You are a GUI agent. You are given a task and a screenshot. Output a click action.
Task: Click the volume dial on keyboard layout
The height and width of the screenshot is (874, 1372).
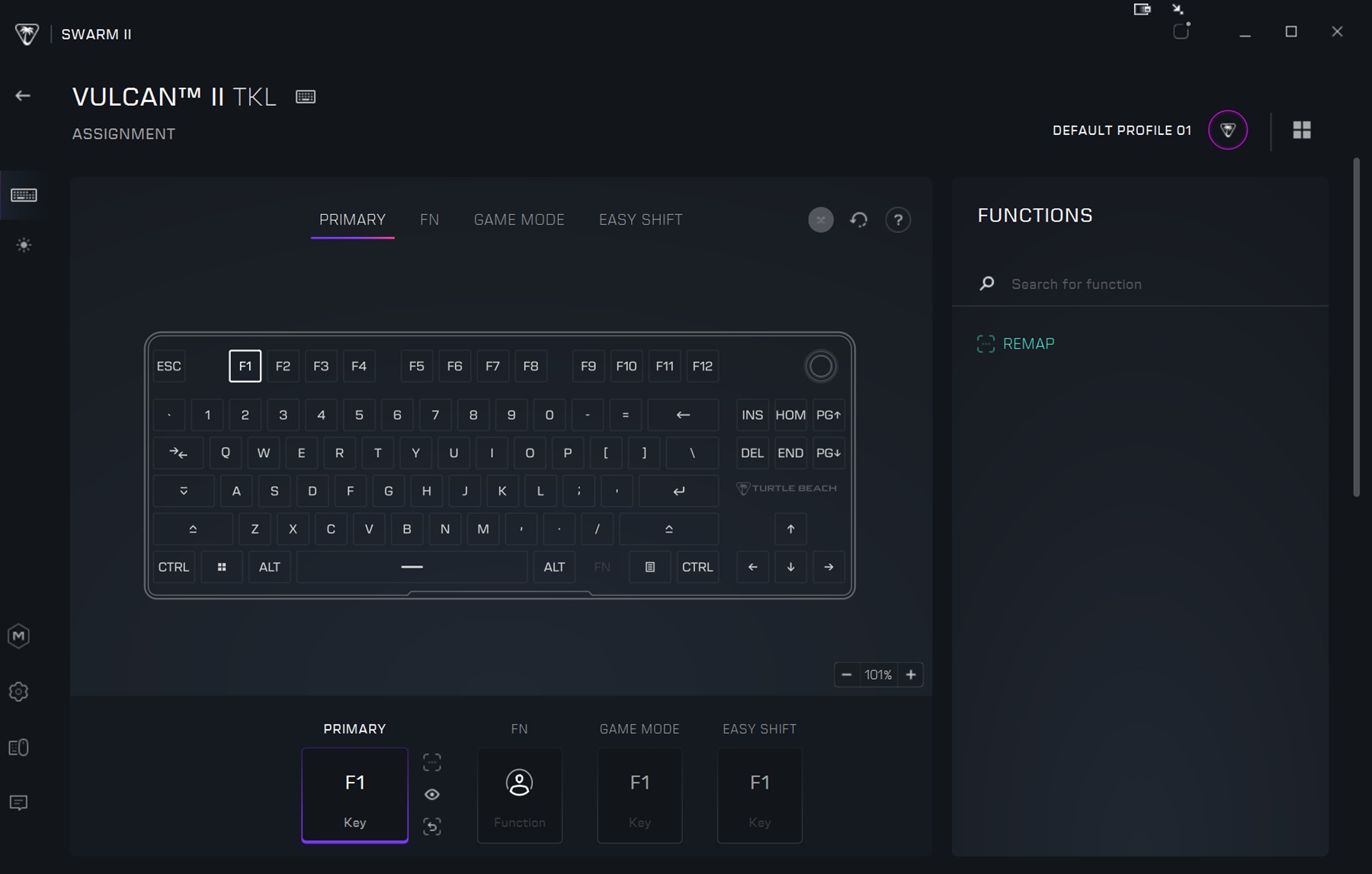coord(820,367)
